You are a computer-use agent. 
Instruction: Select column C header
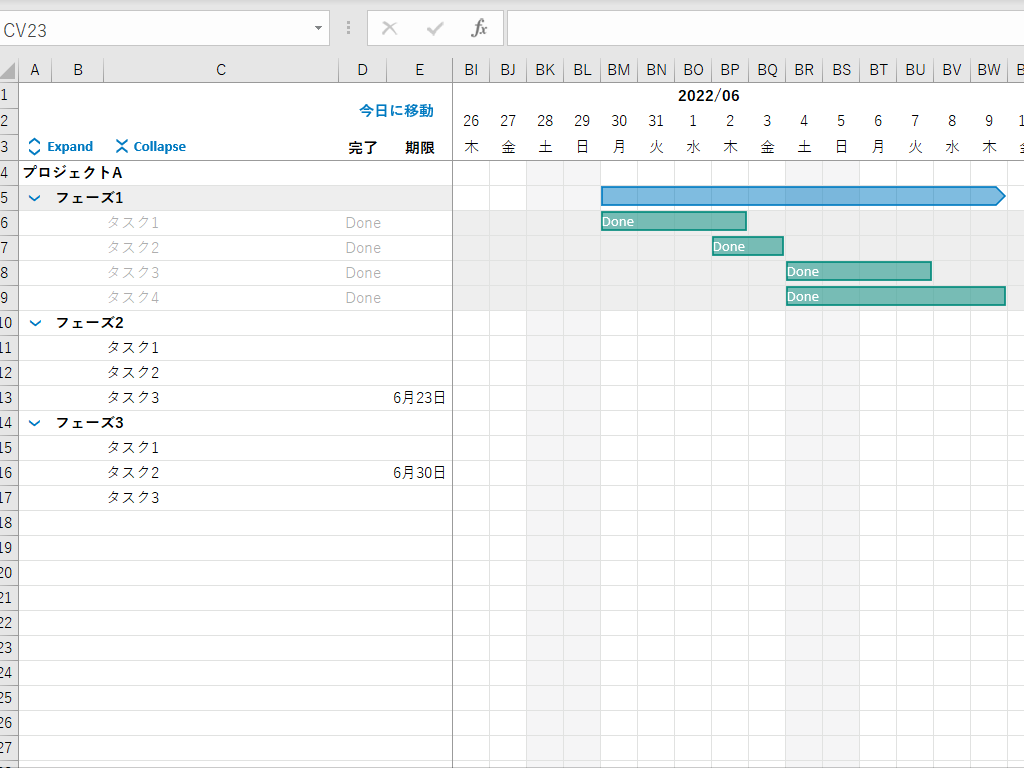click(221, 70)
